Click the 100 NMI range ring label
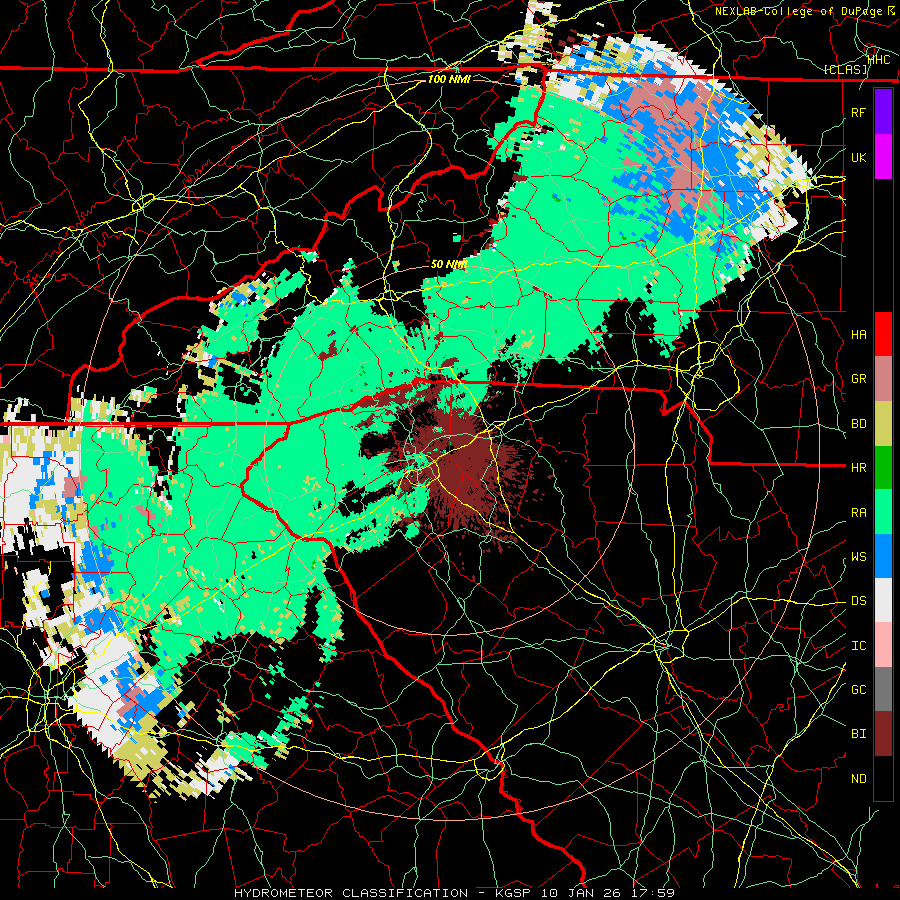Image resolution: width=900 pixels, height=900 pixels. pyautogui.click(x=449, y=79)
